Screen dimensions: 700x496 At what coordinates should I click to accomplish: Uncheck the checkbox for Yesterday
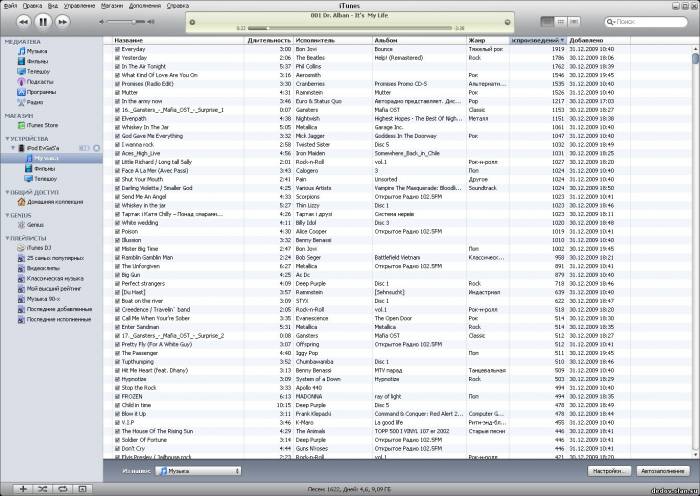[117, 58]
